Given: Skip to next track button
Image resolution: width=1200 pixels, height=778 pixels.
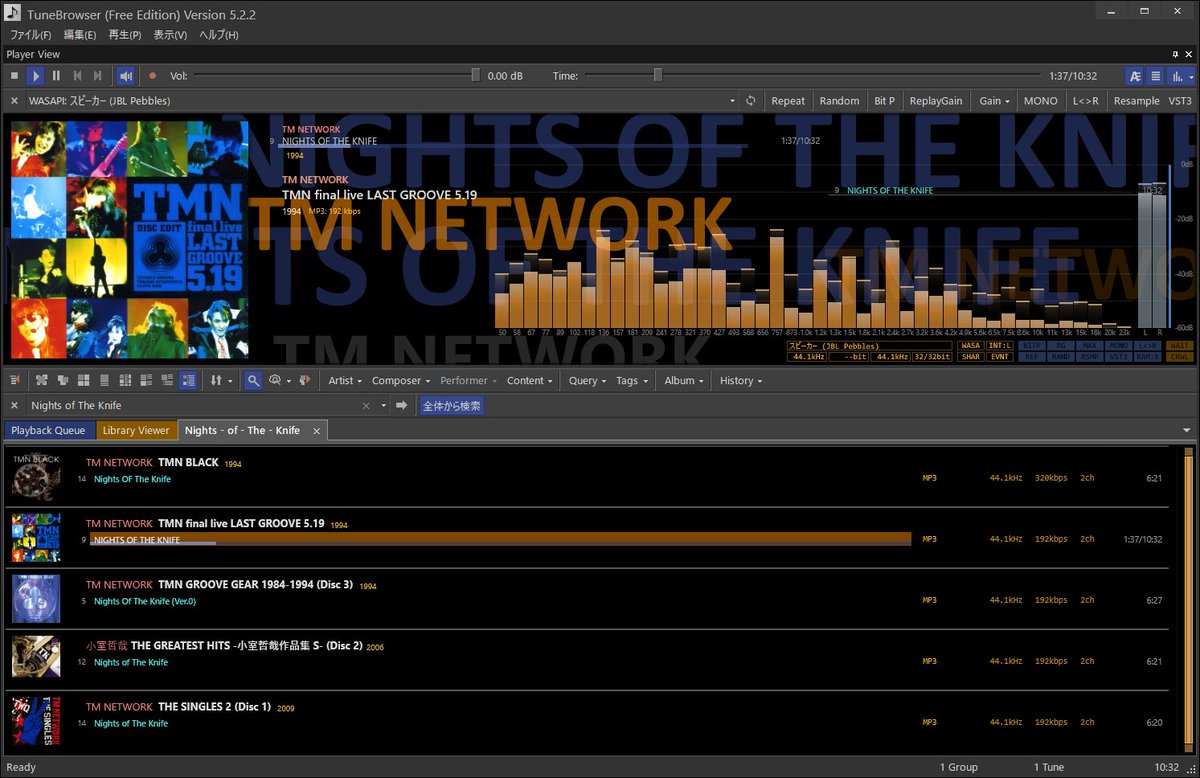Looking at the screenshot, I should click(97, 75).
